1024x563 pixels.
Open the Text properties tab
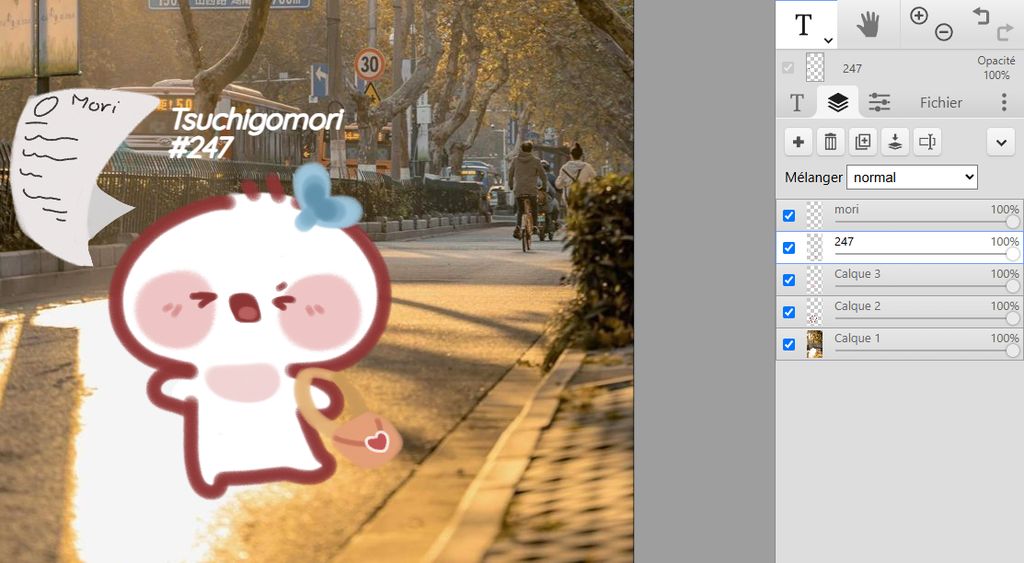[x=797, y=103]
